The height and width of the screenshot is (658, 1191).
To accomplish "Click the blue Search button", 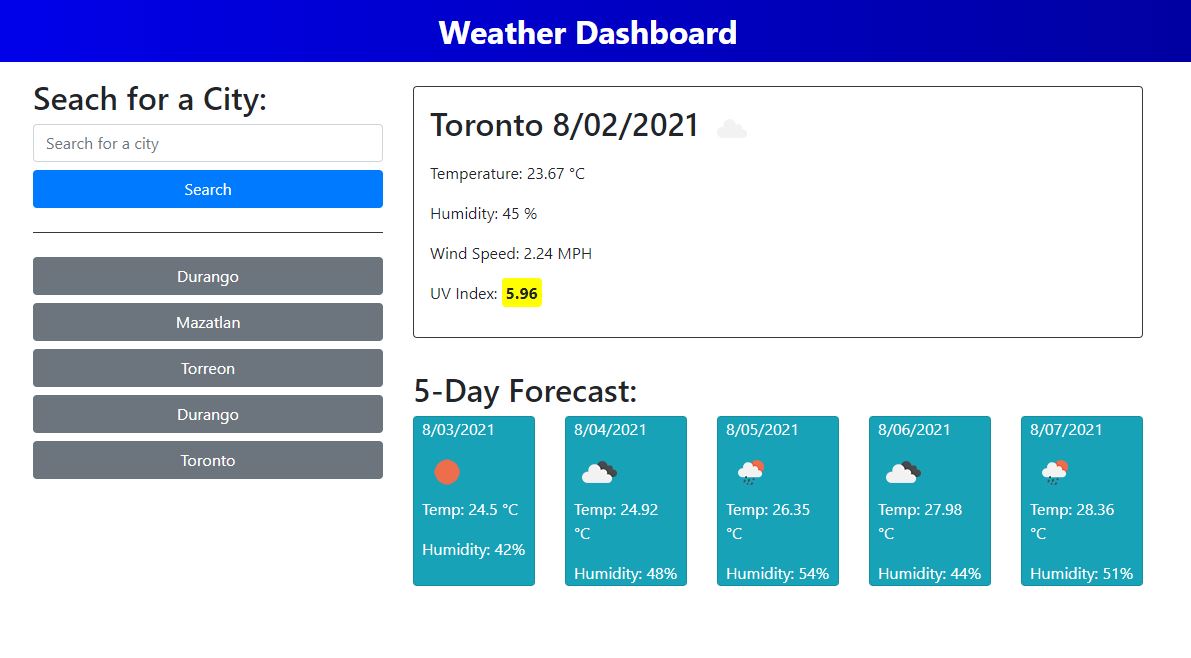I will [x=207, y=189].
